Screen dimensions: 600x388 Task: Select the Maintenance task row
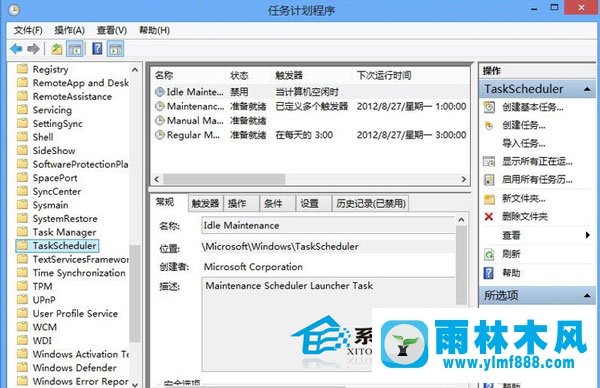(310, 106)
